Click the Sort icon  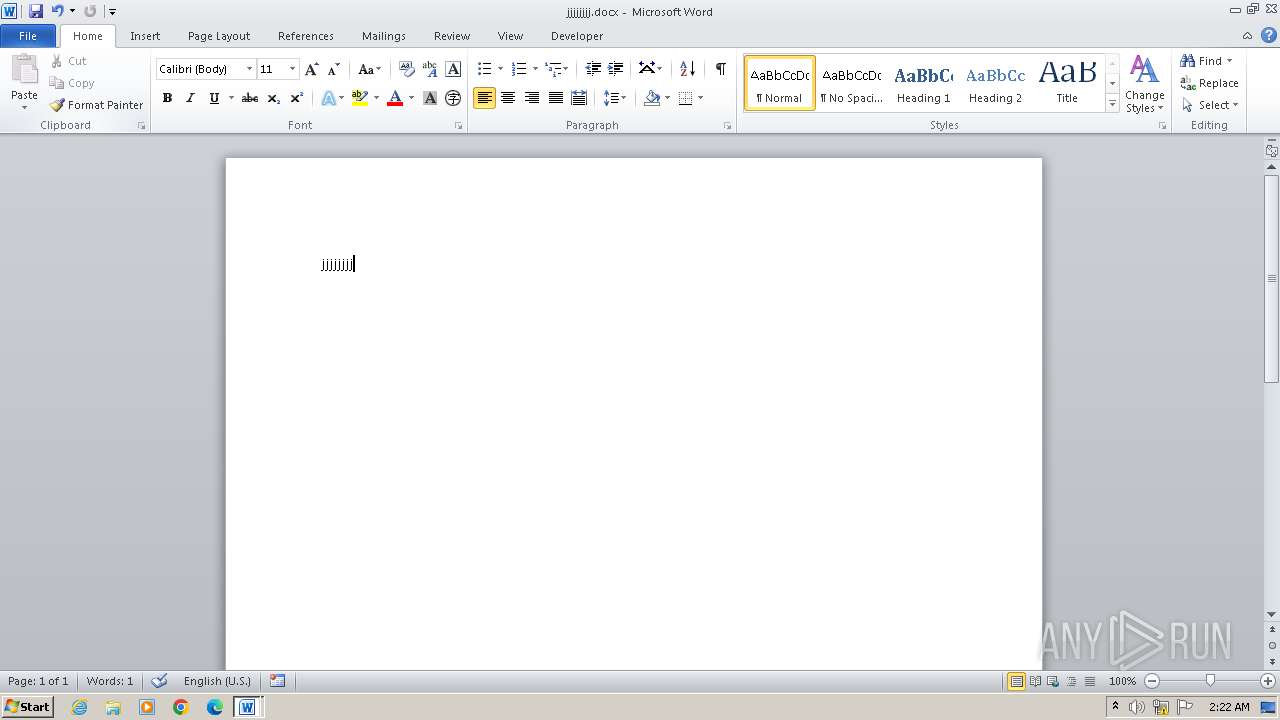tap(687, 69)
